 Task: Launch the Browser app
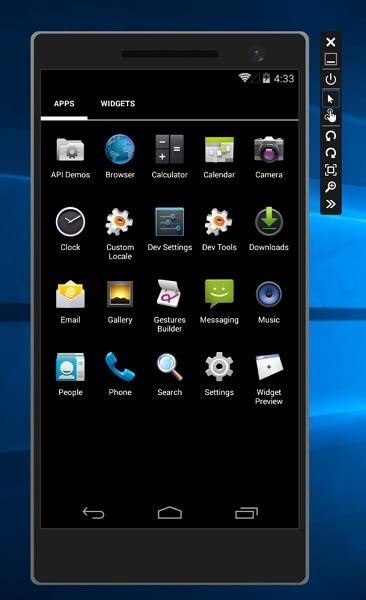(x=120, y=157)
